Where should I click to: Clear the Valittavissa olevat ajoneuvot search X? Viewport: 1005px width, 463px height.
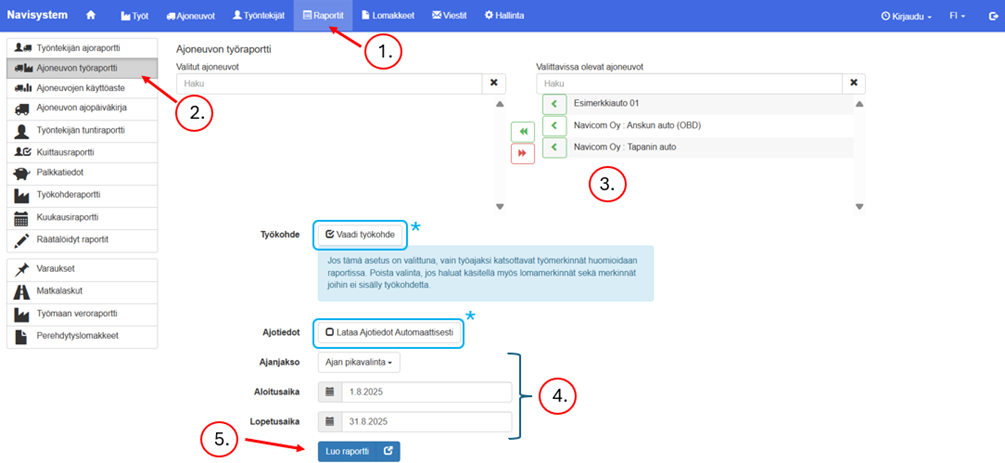point(855,83)
